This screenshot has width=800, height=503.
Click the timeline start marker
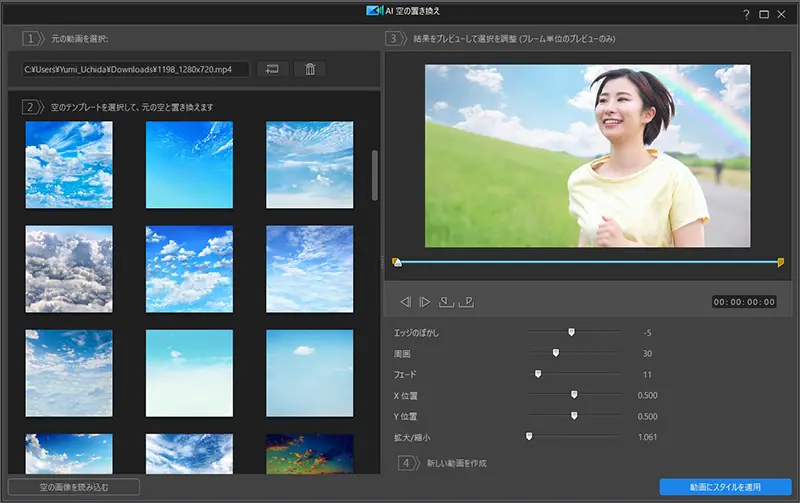pos(397,262)
